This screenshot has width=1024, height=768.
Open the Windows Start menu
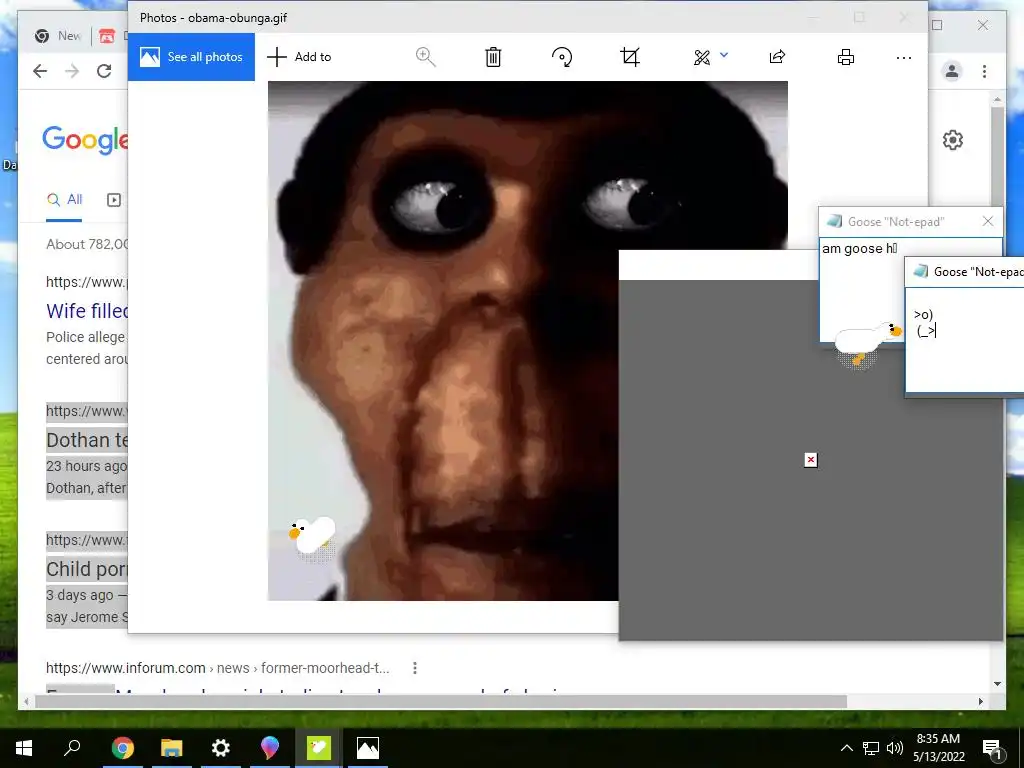(x=24, y=748)
